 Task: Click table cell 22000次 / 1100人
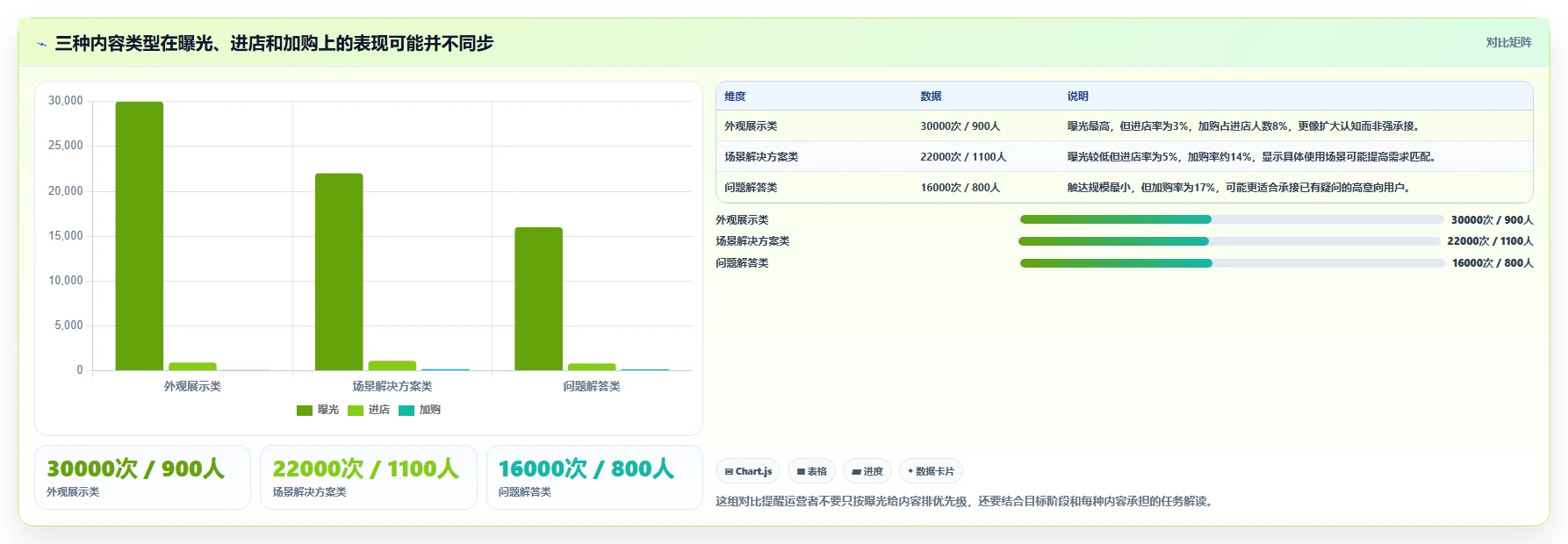point(963,157)
